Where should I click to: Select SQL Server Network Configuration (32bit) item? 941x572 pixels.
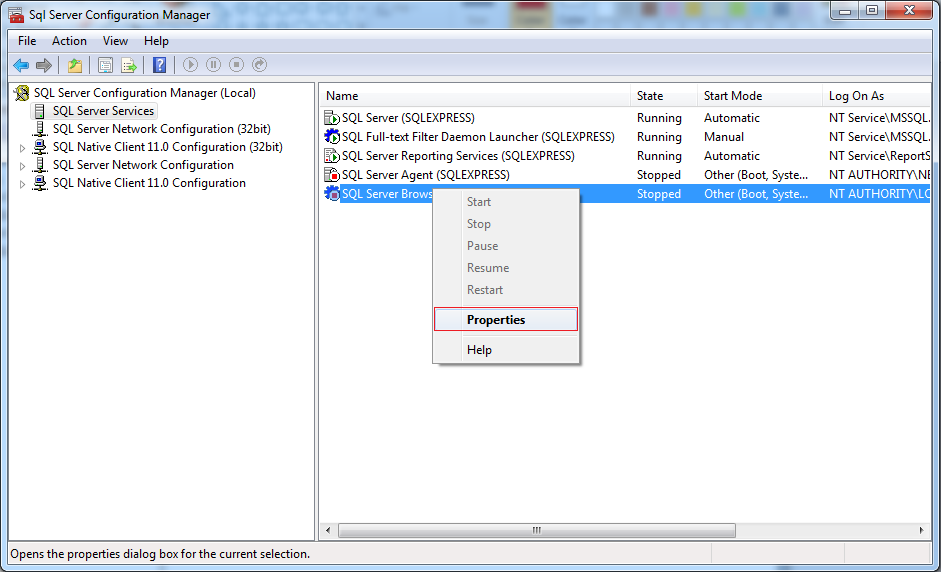coord(161,129)
